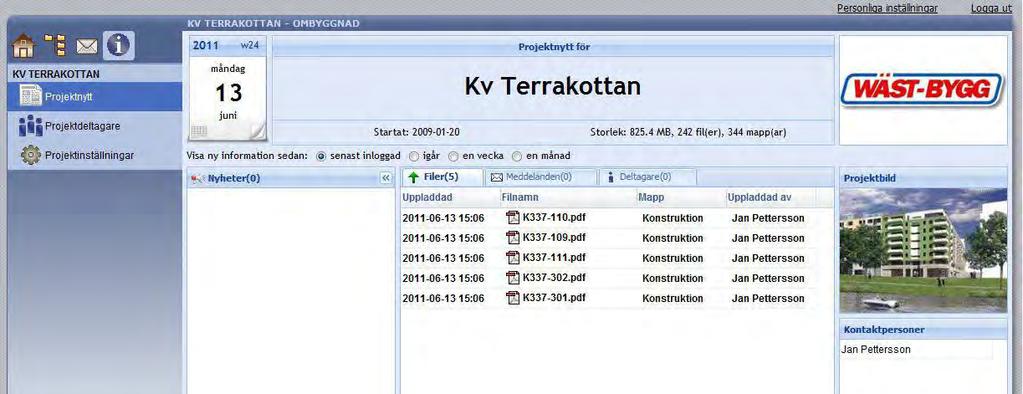Open file K337-111.pdf

point(554,257)
